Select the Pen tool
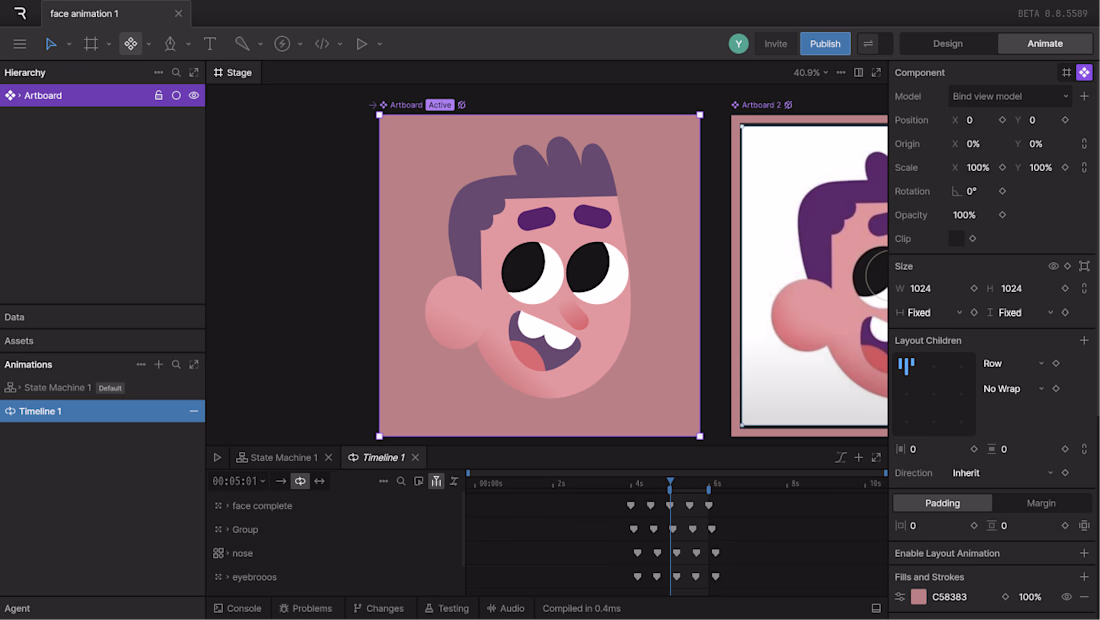This screenshot has width=1100, height=620. pos(170,43)
